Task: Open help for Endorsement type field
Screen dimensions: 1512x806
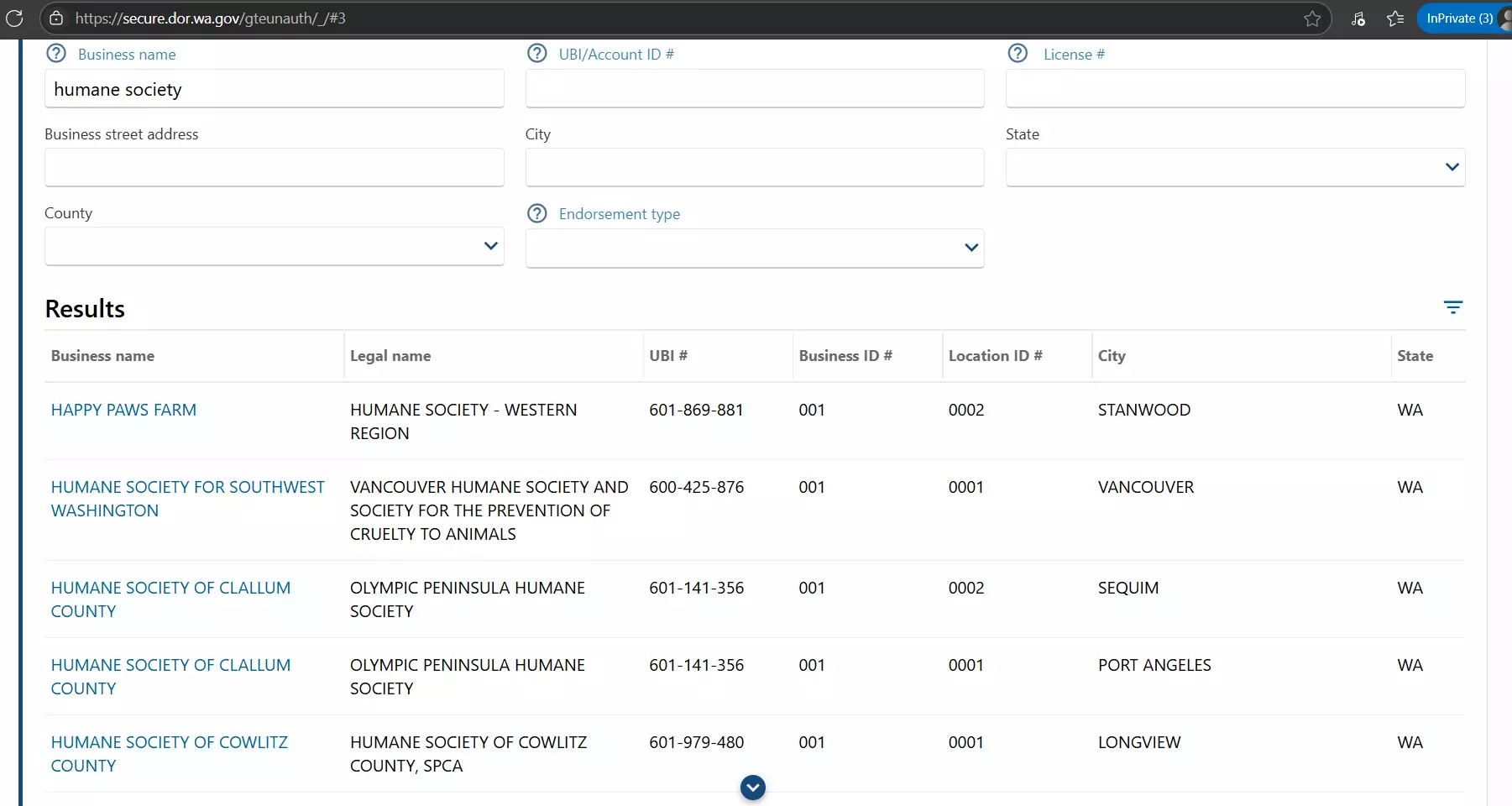Action: 537,213
